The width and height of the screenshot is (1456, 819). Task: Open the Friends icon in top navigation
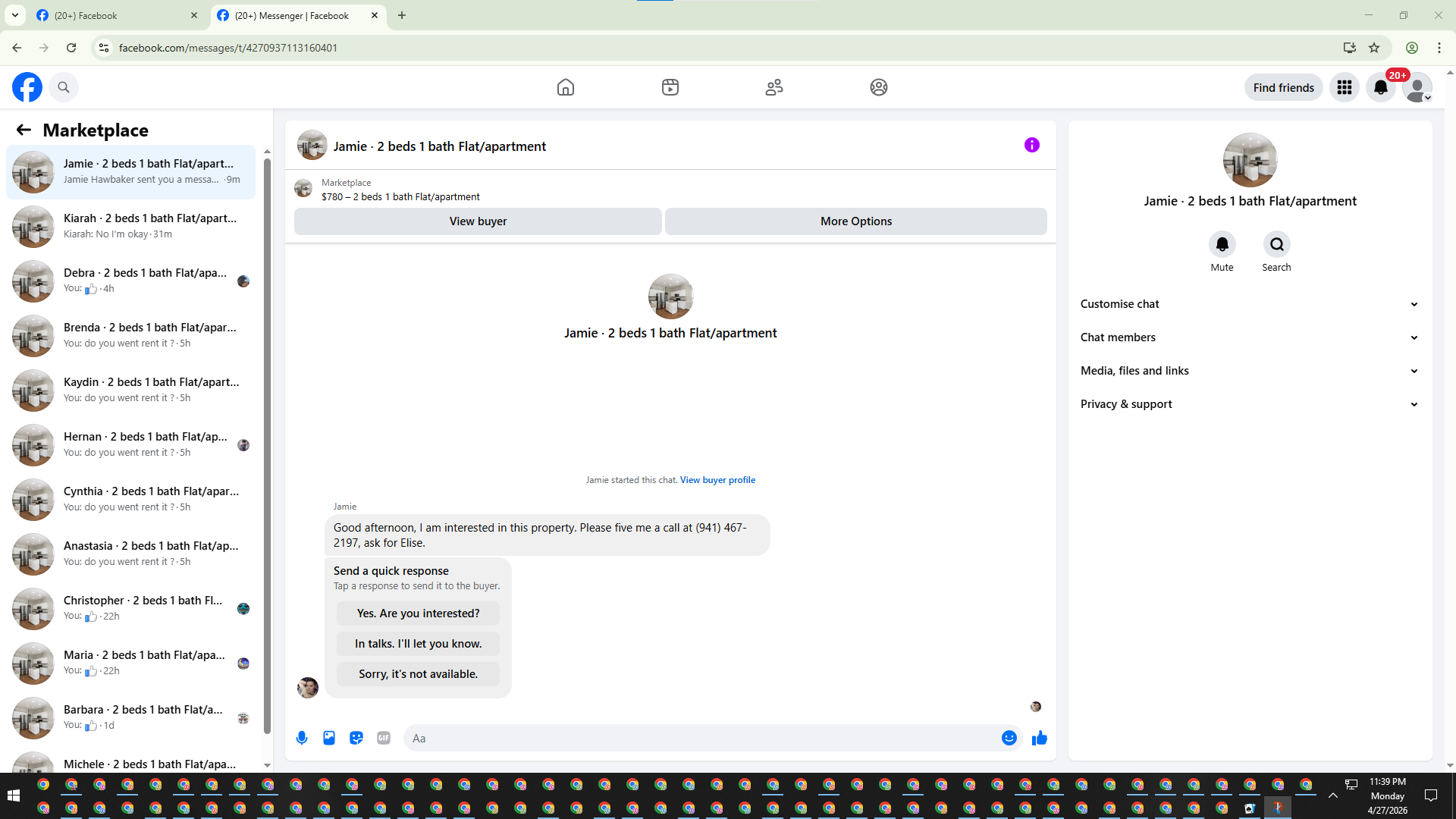[x=774, y=87]
